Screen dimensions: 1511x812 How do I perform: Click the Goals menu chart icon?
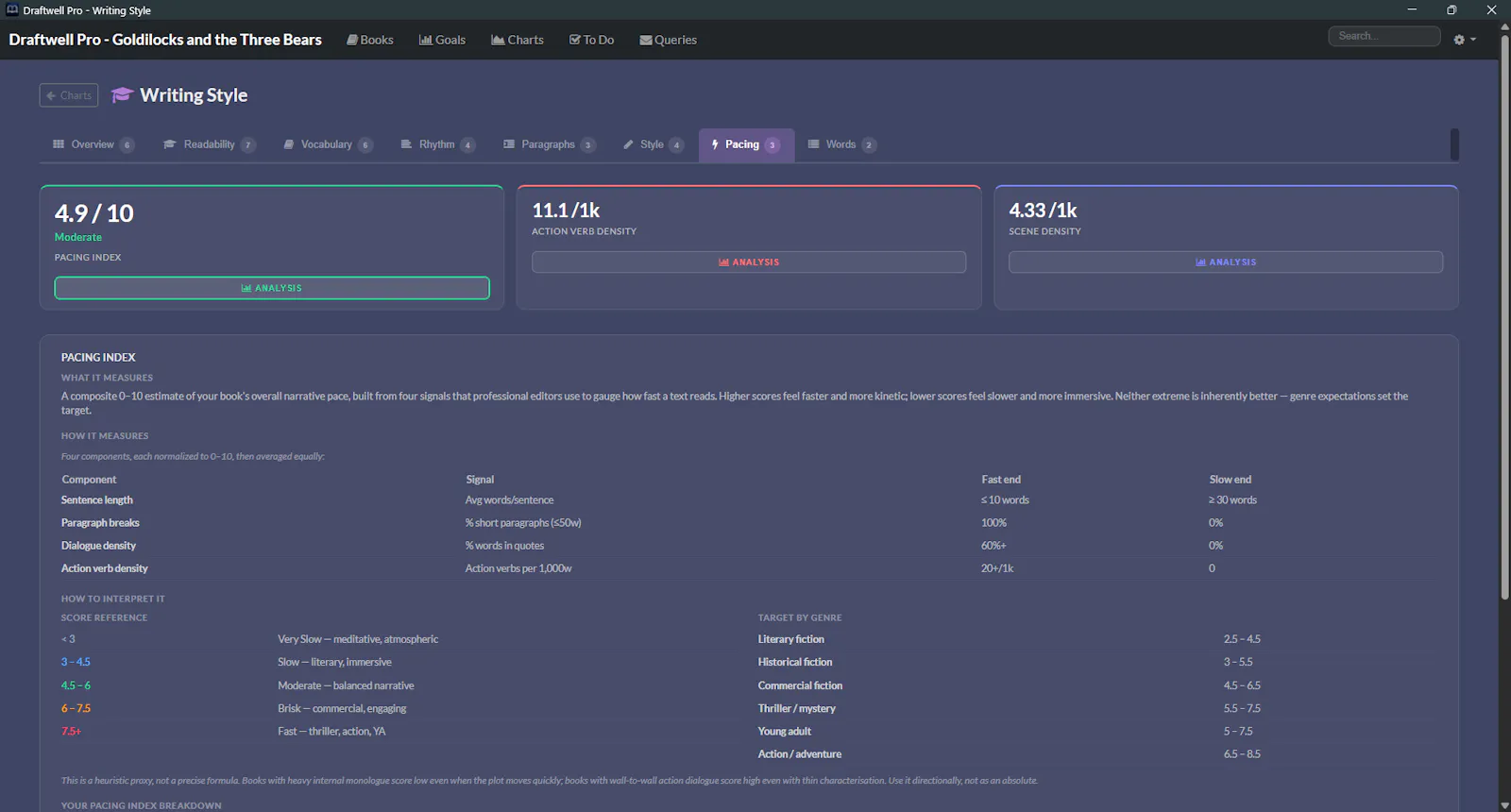pos(426,40)
